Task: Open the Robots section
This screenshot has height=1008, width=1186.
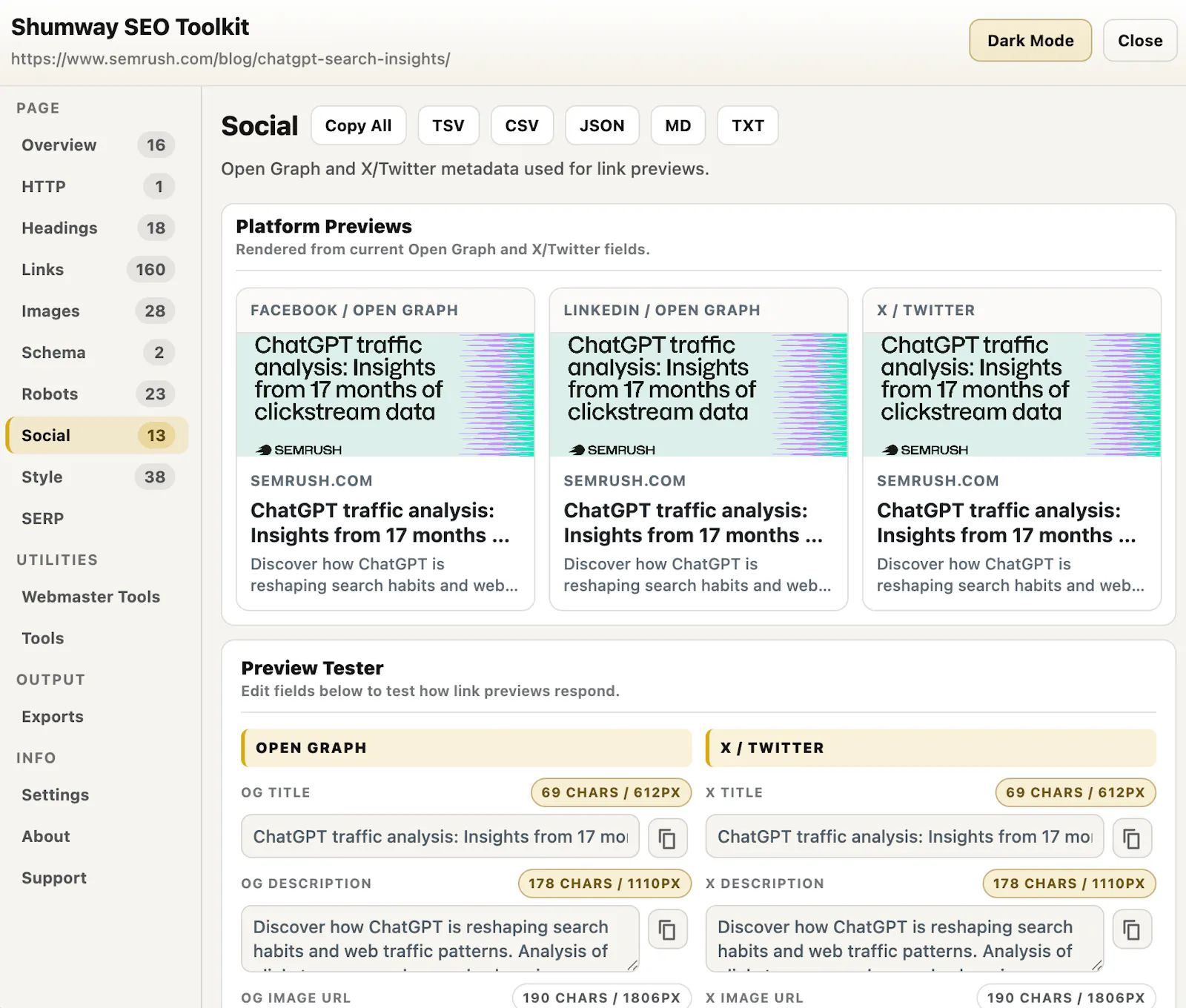Action: click(96, 394)
